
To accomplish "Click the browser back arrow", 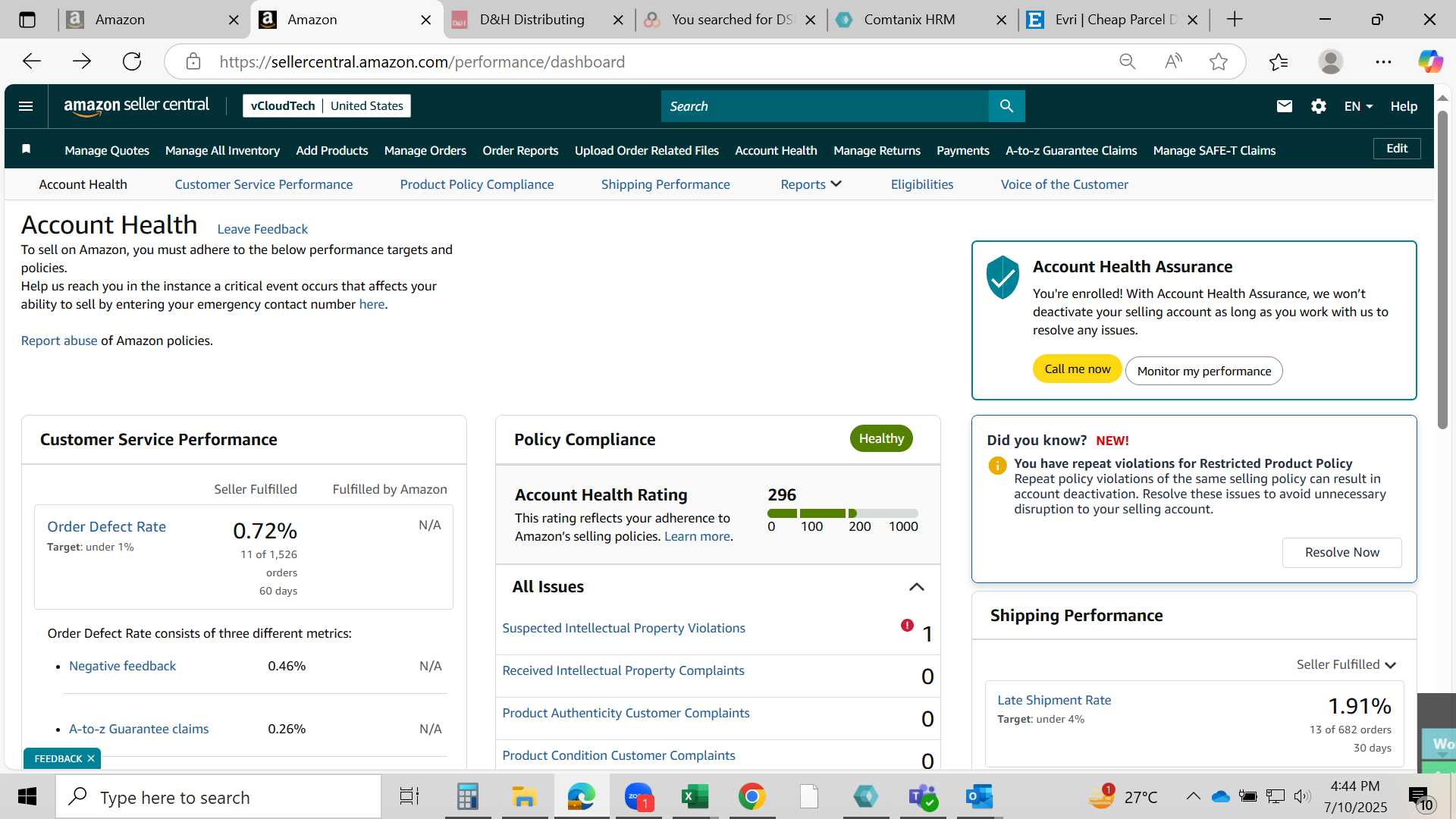I will [32, 61].
